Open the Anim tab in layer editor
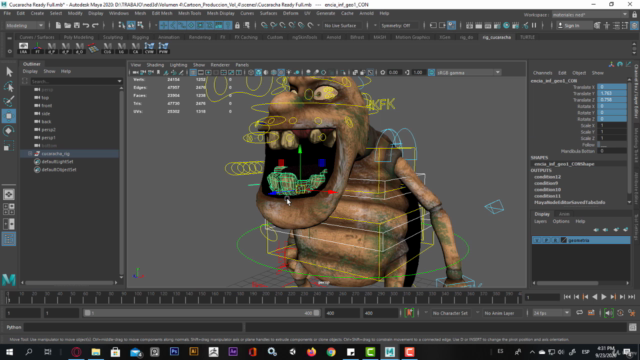Viewport: 640px width, 360px height. [564, 214]
